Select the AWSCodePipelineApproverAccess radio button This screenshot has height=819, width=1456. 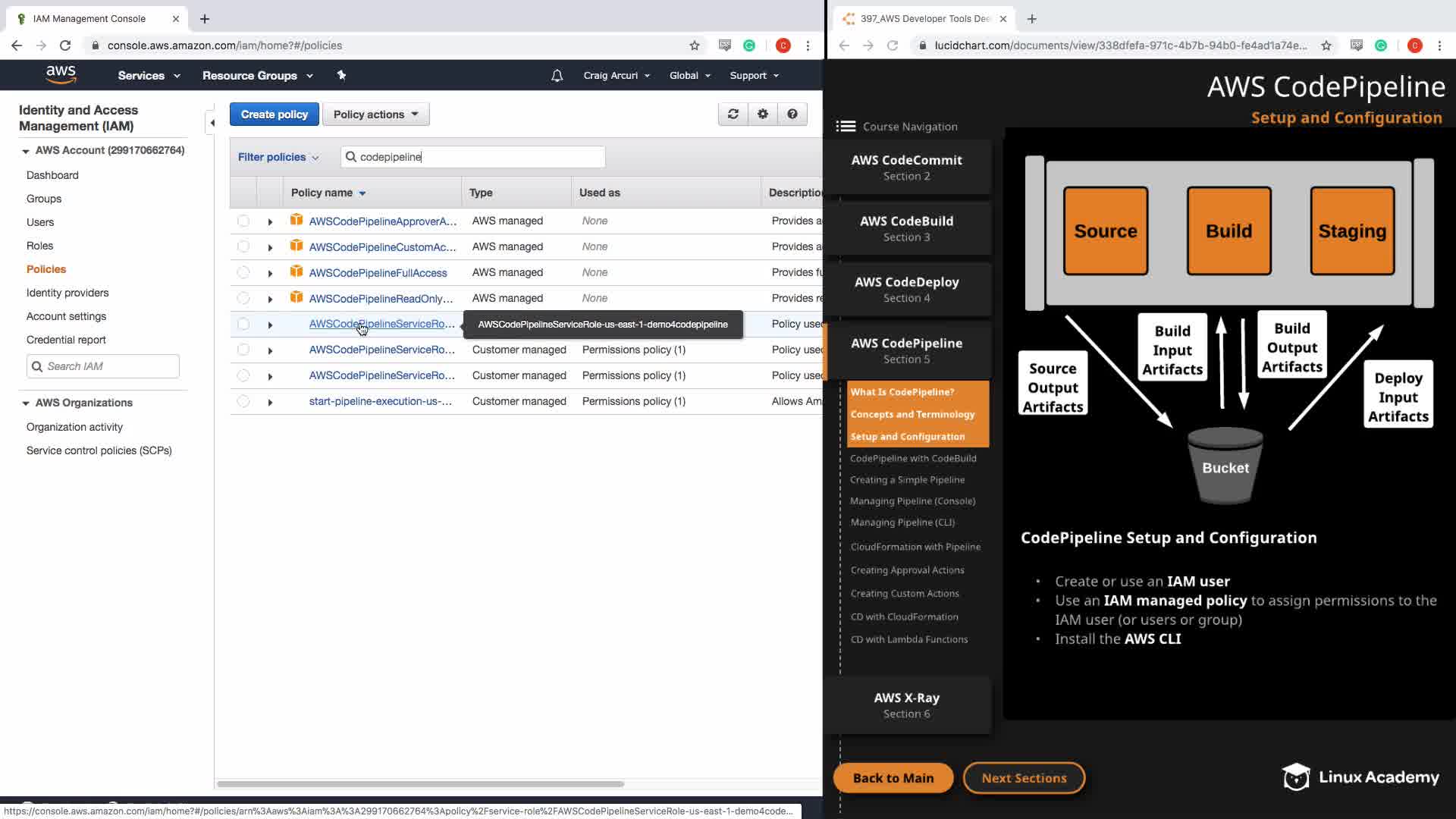pyautogui.click(x=243, y=221)
